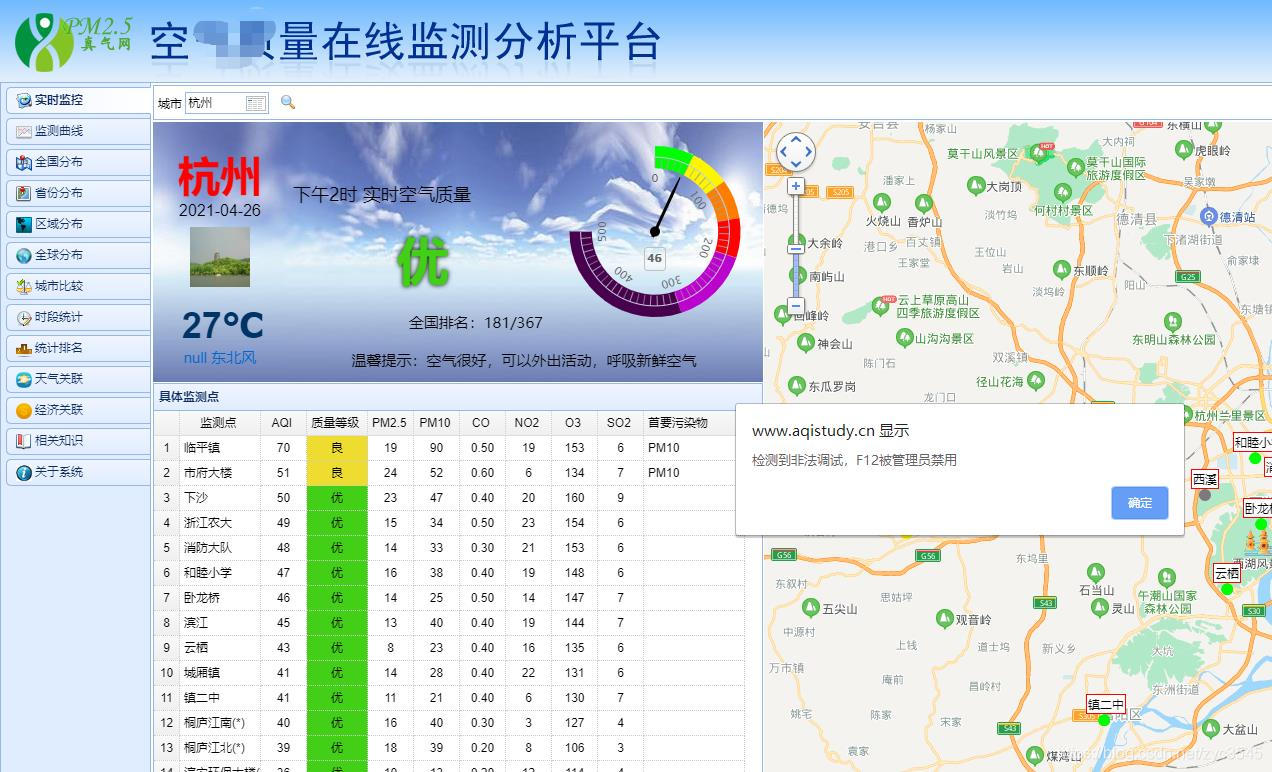Select the 滨江 station row
Screen dimensions: 1272x772
point(450,623)
